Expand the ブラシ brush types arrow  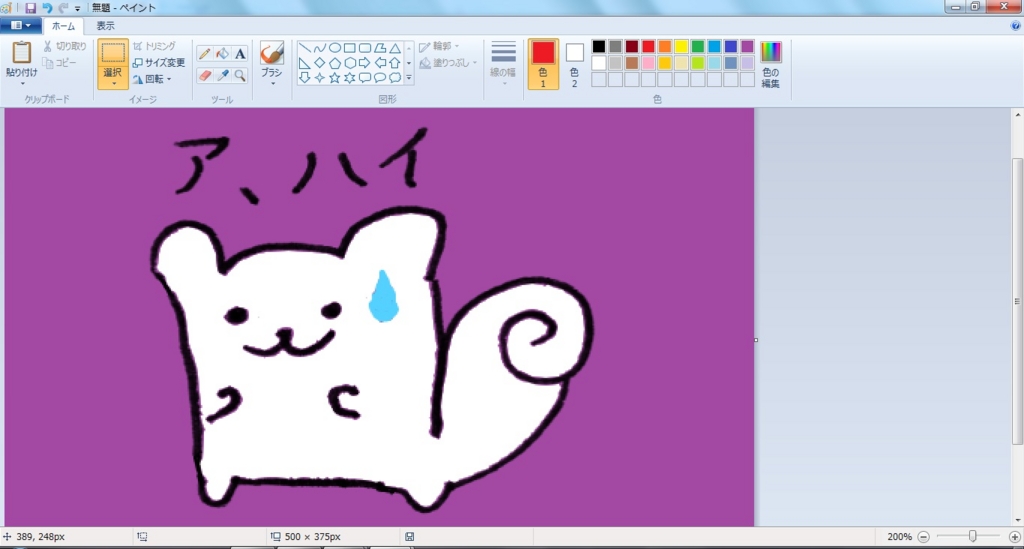point(272,84)
